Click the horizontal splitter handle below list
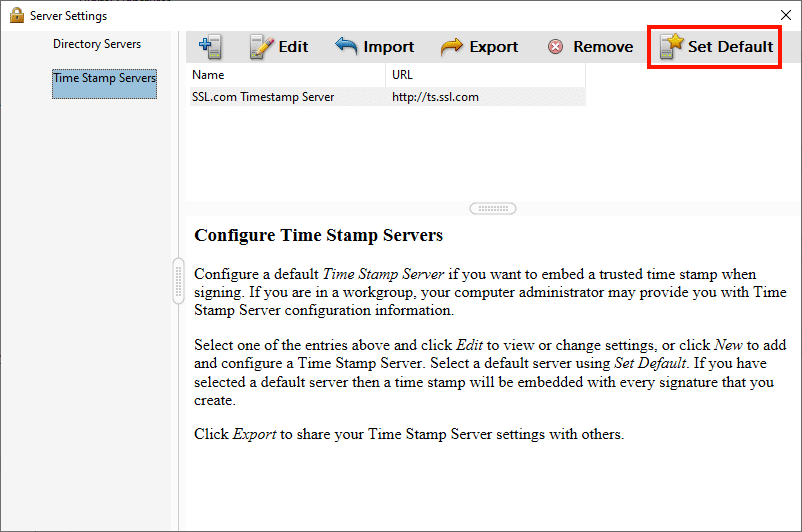 coord(493,209)
